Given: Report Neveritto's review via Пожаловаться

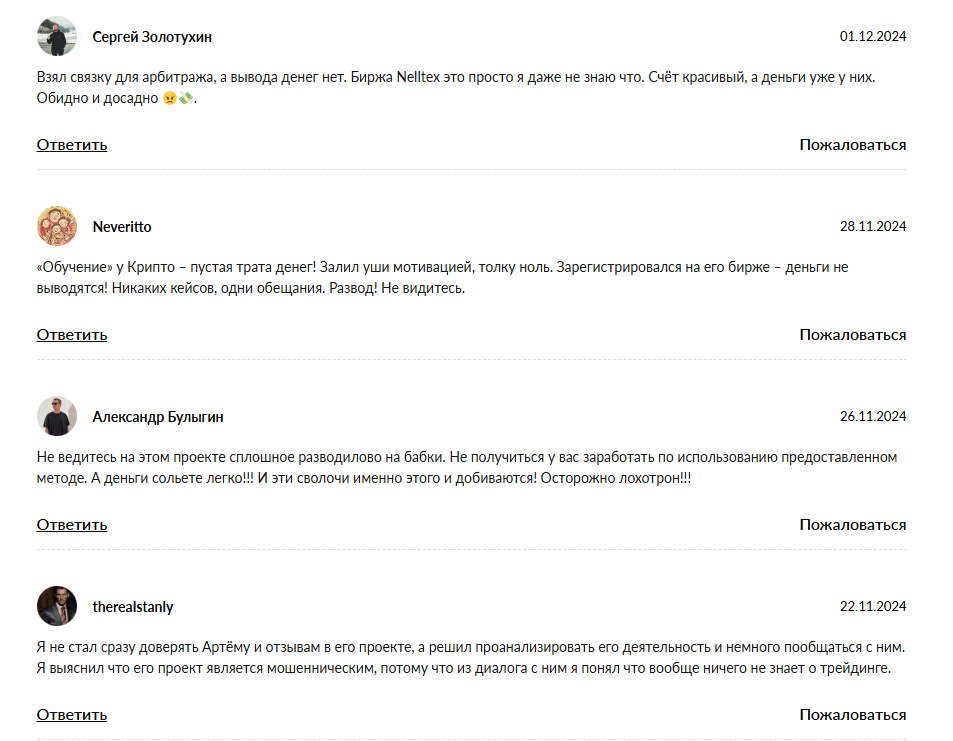Looking at the screenshot, I should [x=853, y=335].
